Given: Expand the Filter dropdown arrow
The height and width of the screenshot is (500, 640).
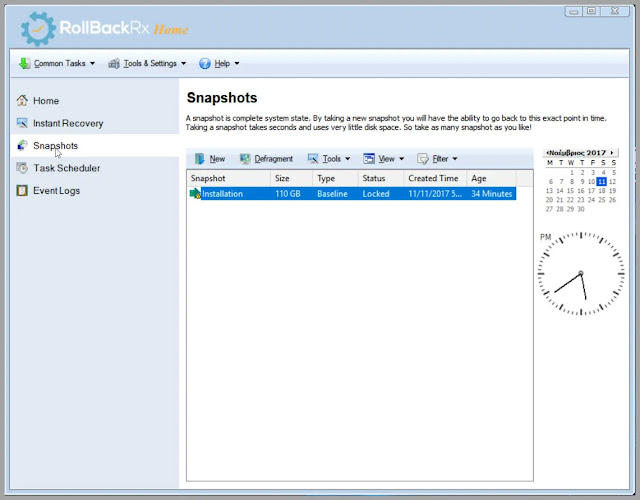Looking at the screenshot, I should 455,159.
